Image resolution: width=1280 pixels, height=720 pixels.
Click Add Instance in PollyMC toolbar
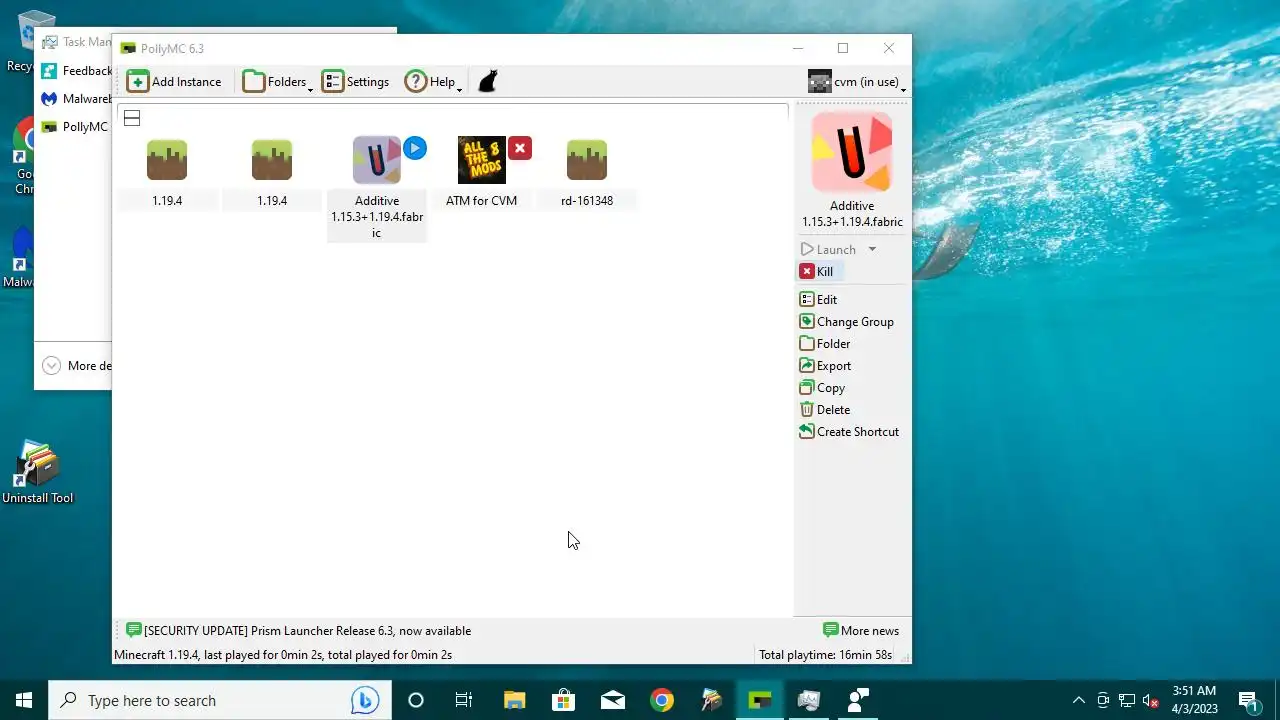point(175,82)
